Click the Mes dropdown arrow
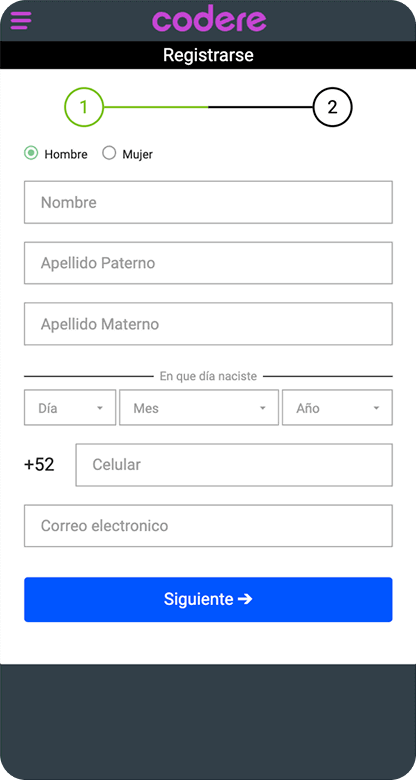 pyautogui.click(x=263, y=408)
